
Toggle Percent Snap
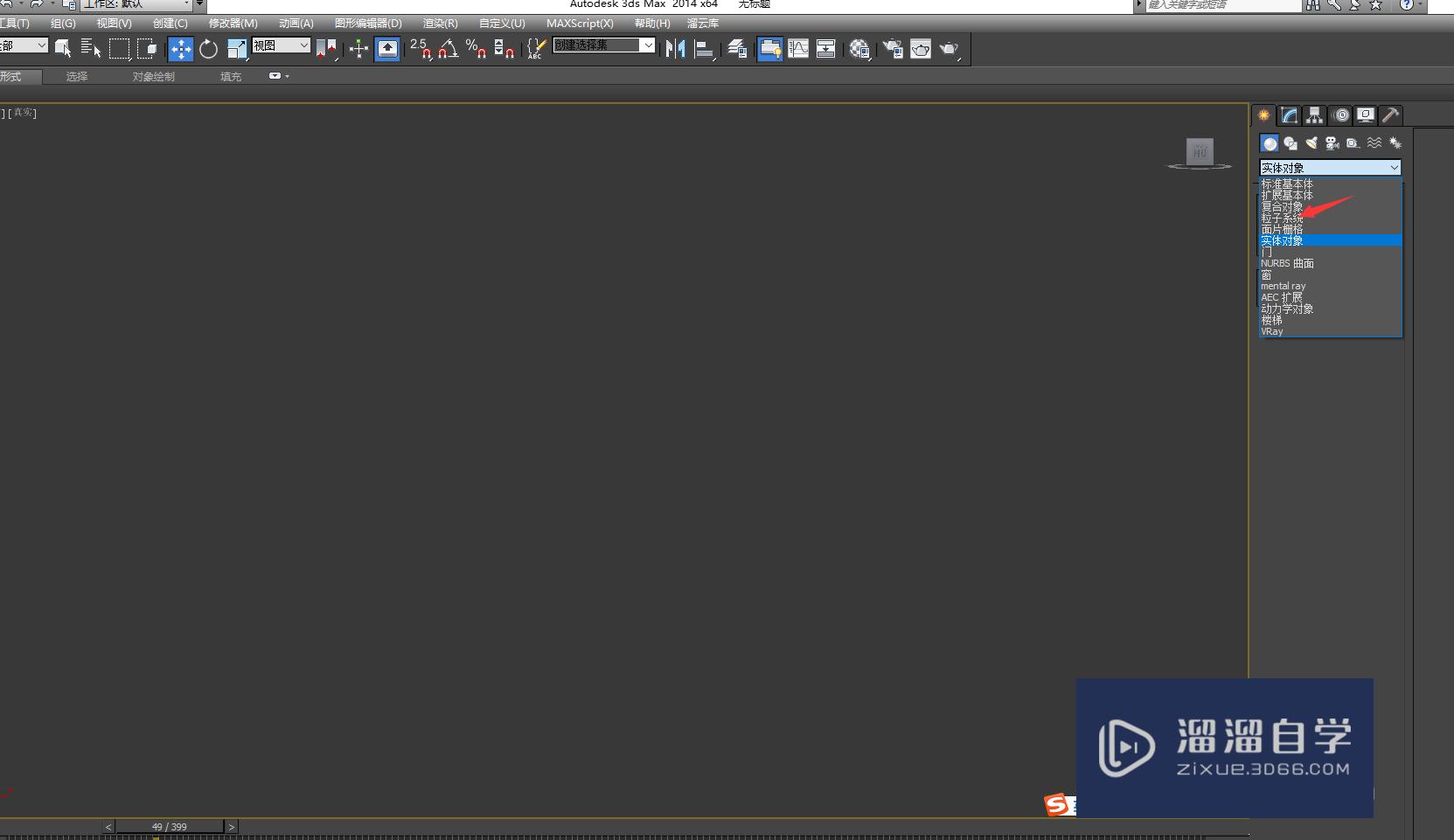click(x=477, y=48)
